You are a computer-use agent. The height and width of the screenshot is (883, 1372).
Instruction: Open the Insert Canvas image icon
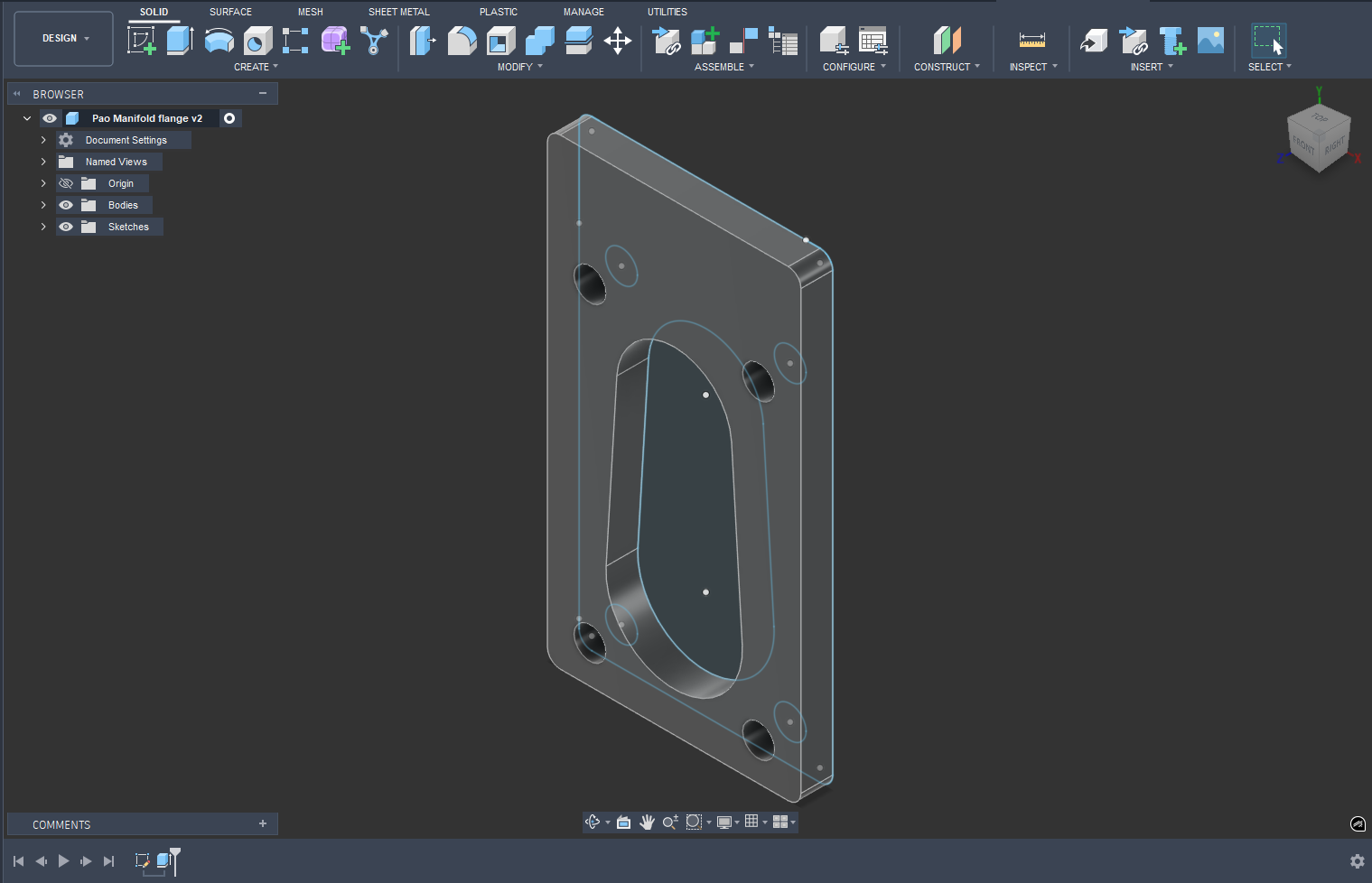point(1210,41)
